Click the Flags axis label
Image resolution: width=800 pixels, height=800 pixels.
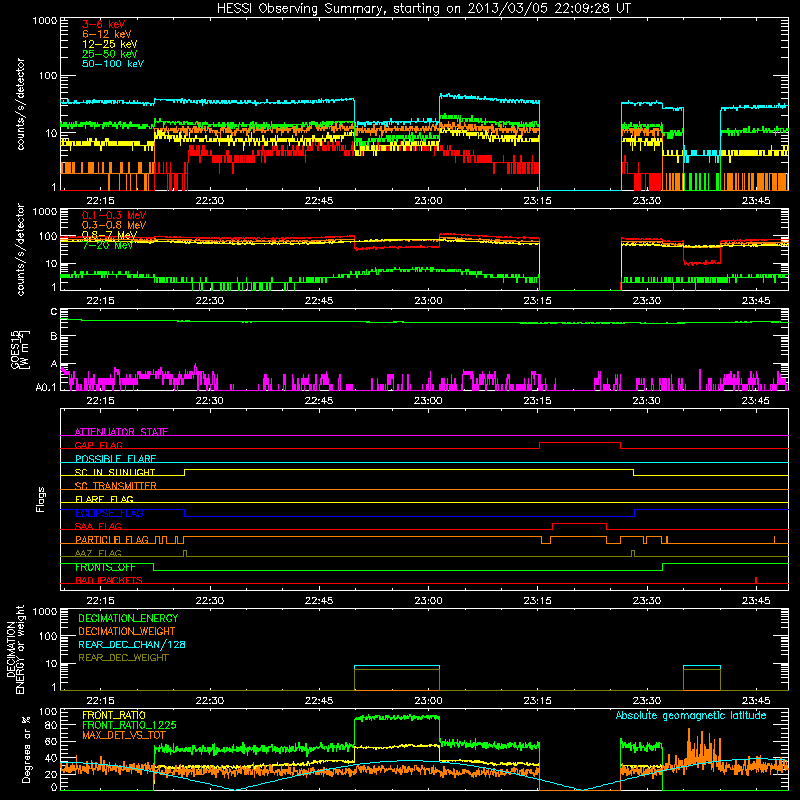[41, 499]
